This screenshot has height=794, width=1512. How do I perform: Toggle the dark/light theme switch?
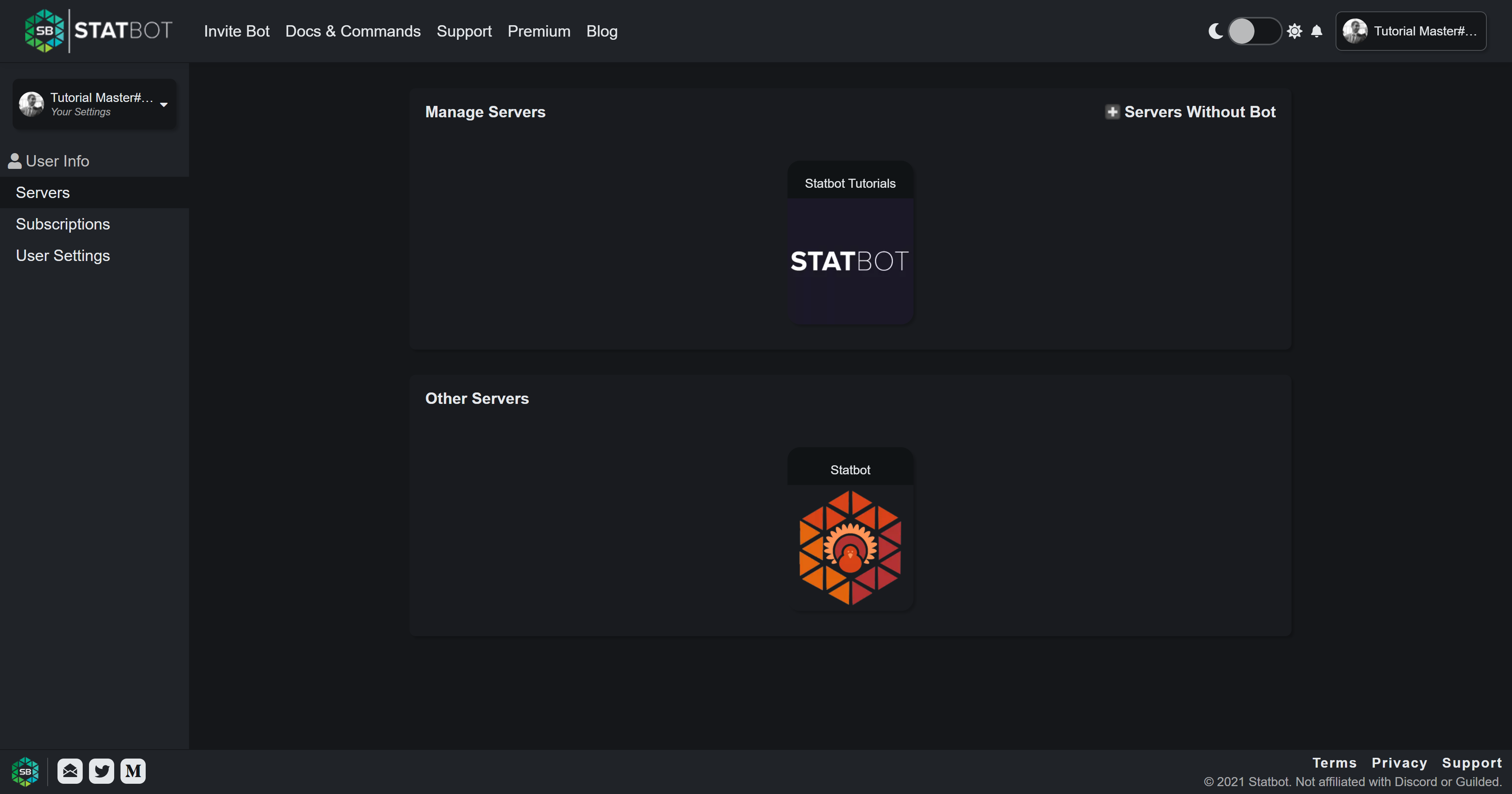point(1254,31)
